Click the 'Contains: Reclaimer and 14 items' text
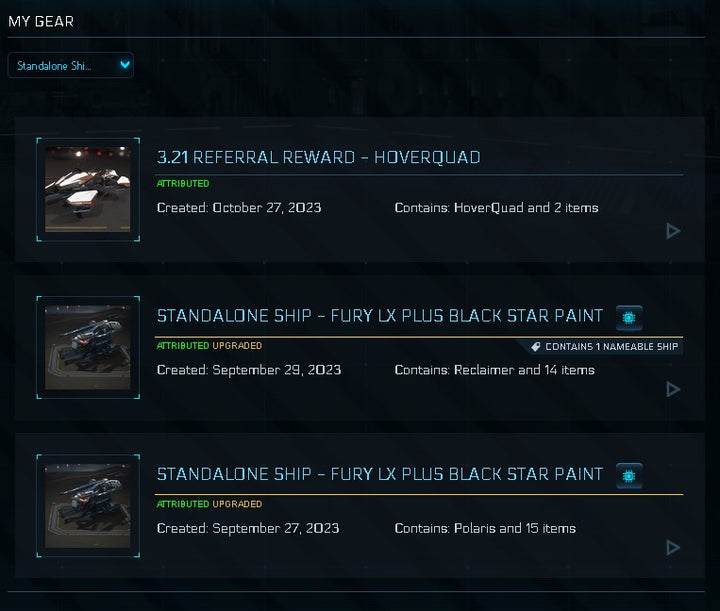This screenshot has width=720, height=611. click(494, 370)
